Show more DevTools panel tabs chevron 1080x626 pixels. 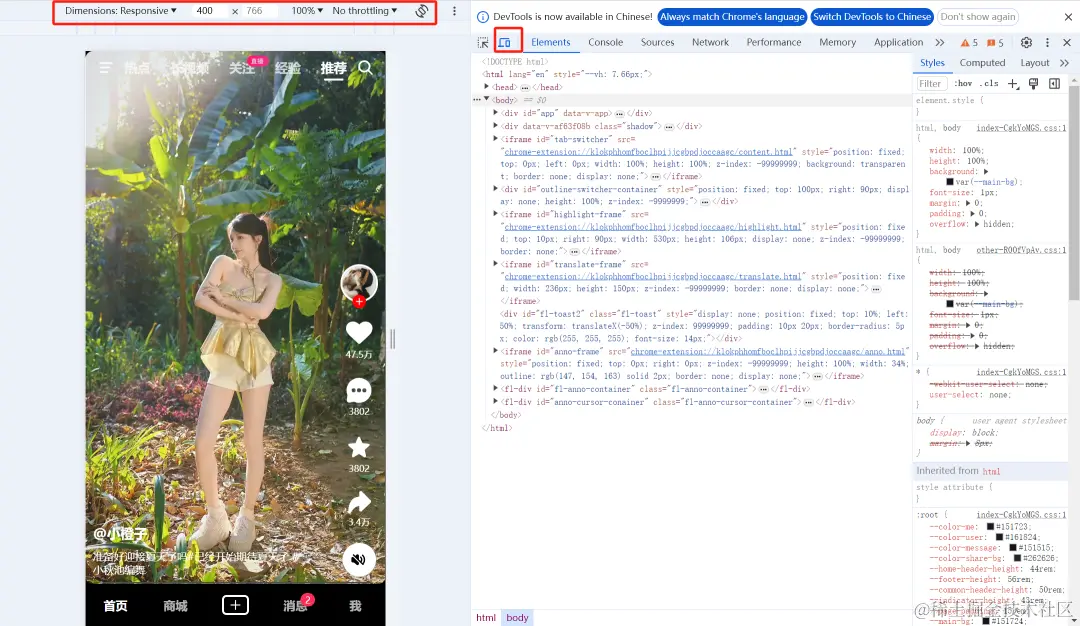tap(939, 43)
